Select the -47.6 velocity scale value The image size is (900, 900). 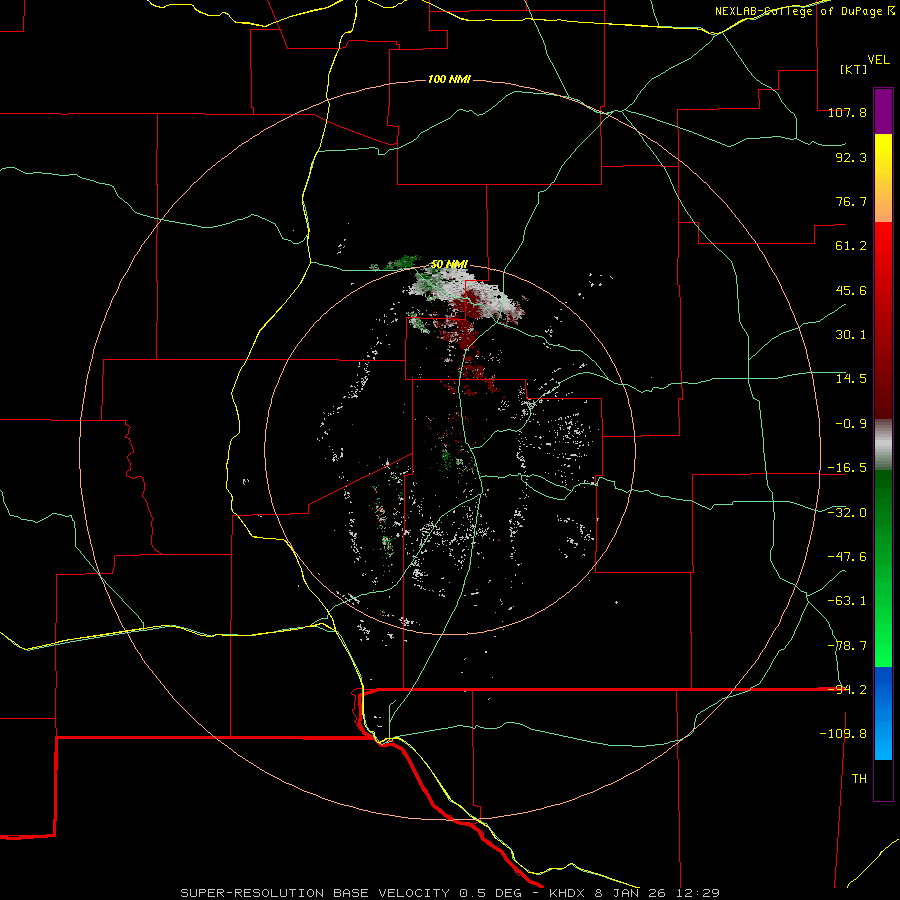pos(847,557)
